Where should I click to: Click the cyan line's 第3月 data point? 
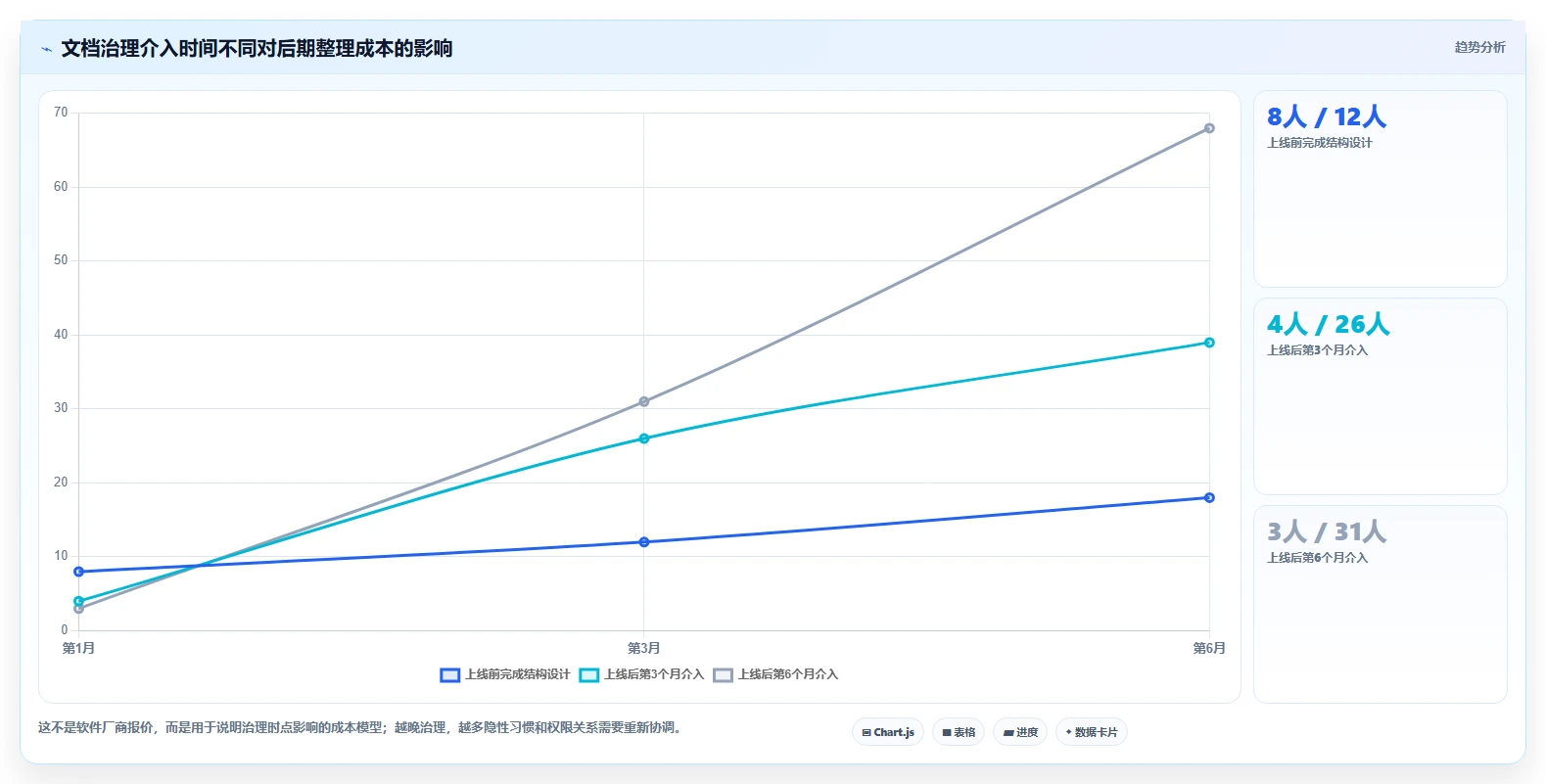(644, 438)
